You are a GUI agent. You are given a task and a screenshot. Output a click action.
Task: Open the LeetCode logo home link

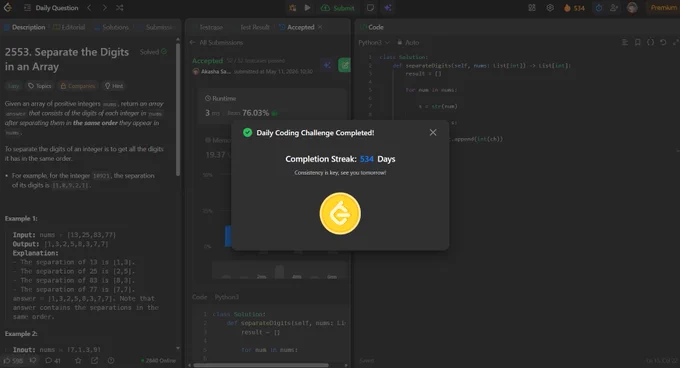(x=7, y=8)
